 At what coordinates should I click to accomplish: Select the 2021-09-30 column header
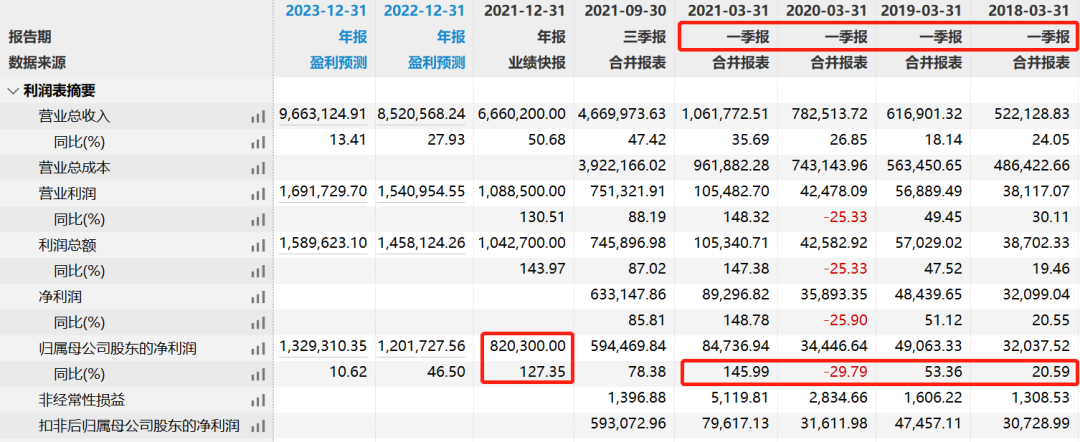tap(625, 10)
